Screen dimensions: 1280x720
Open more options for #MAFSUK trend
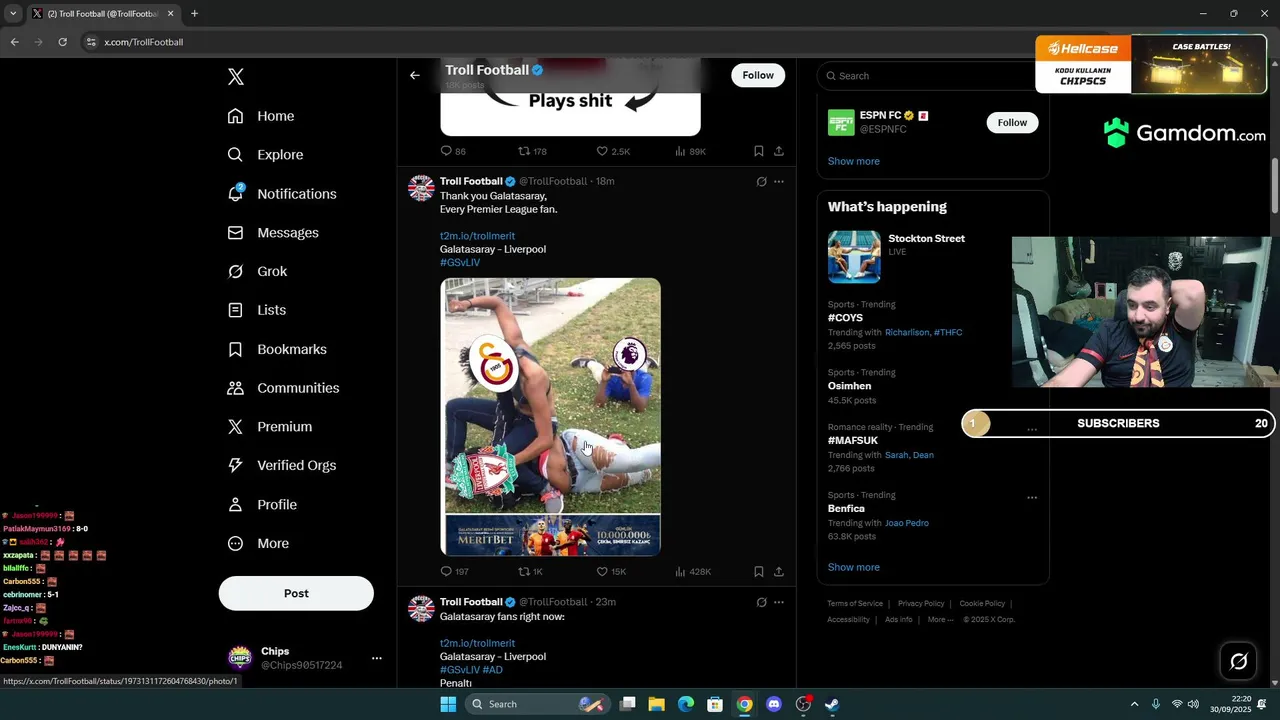pos(1032,429)
